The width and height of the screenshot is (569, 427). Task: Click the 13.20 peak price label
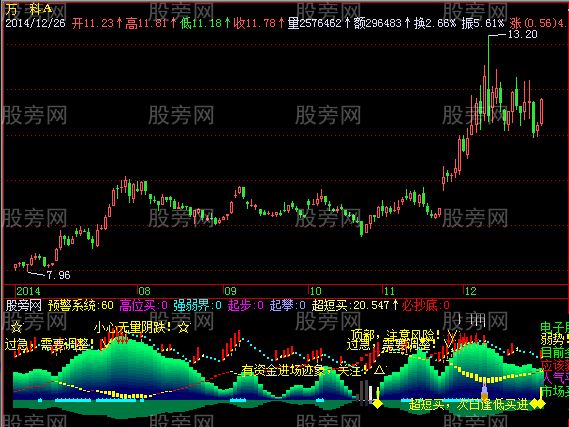click(522, 35)
